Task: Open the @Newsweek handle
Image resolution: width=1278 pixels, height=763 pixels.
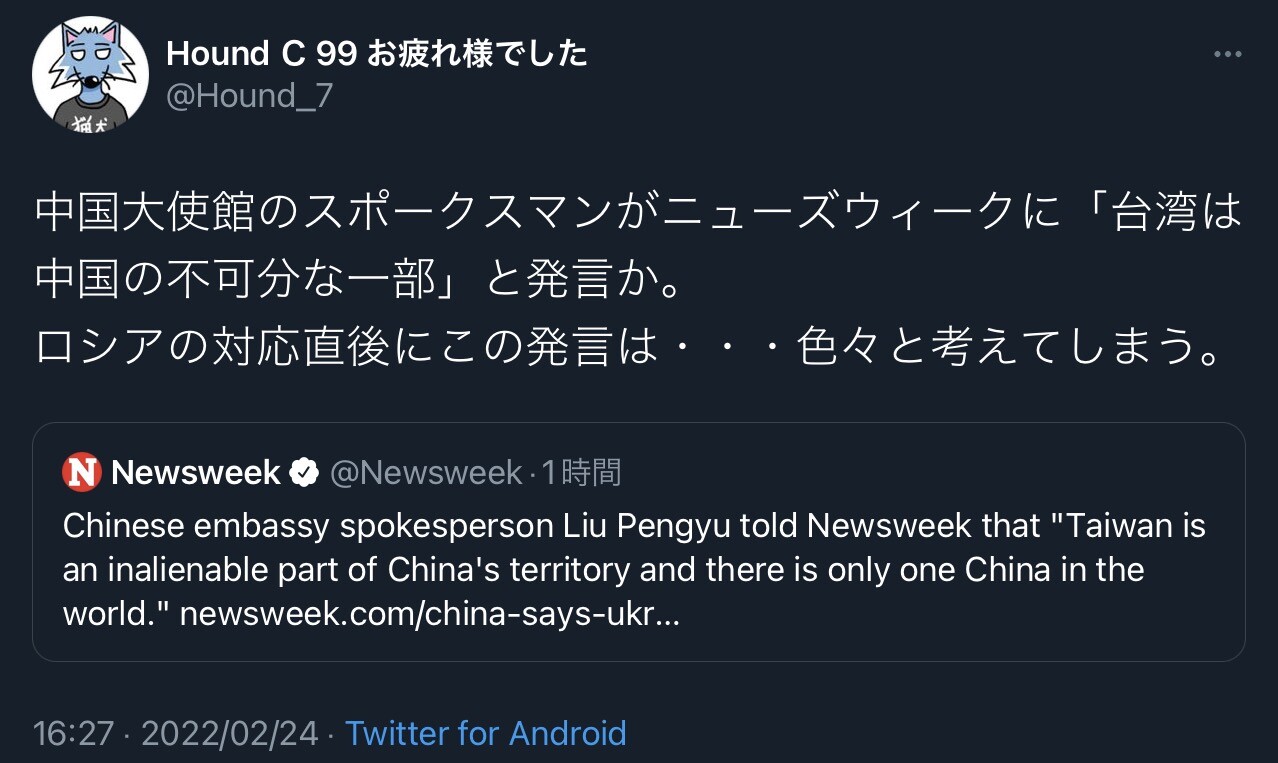Action: [x=426, y=472]
